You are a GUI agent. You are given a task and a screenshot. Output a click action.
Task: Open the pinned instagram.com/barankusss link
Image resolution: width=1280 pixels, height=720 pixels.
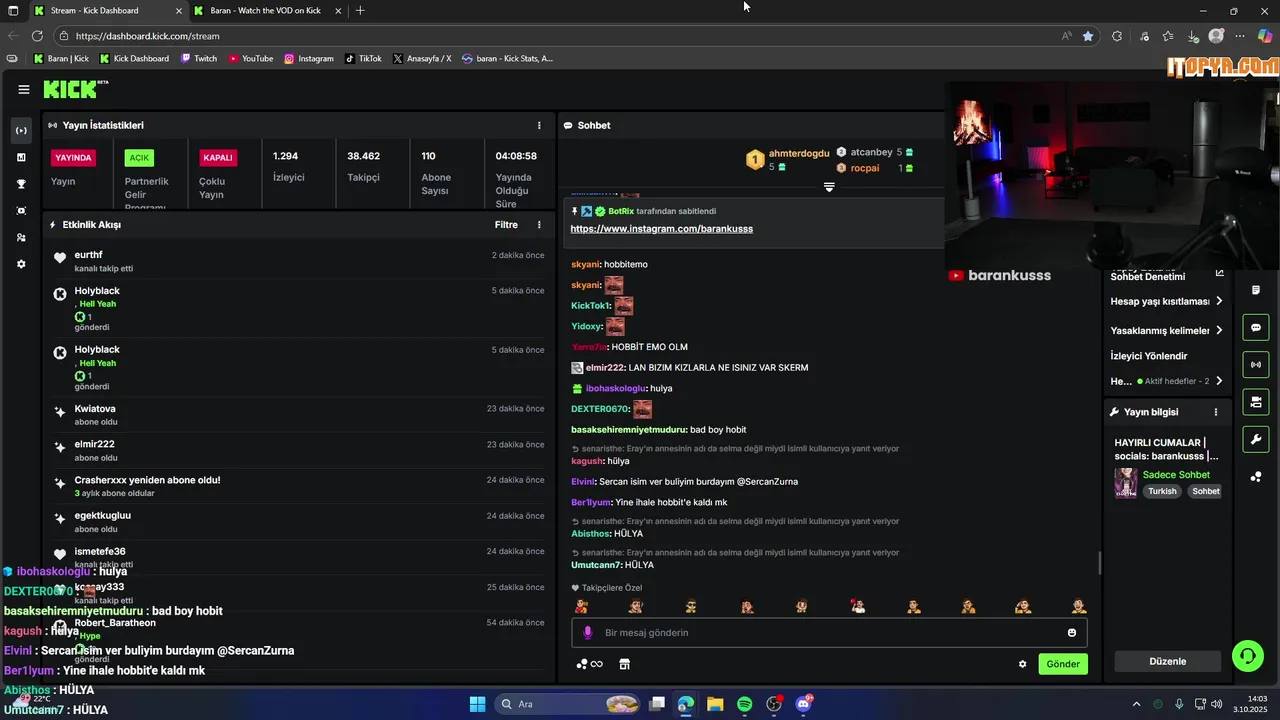[x=661, y=229]
